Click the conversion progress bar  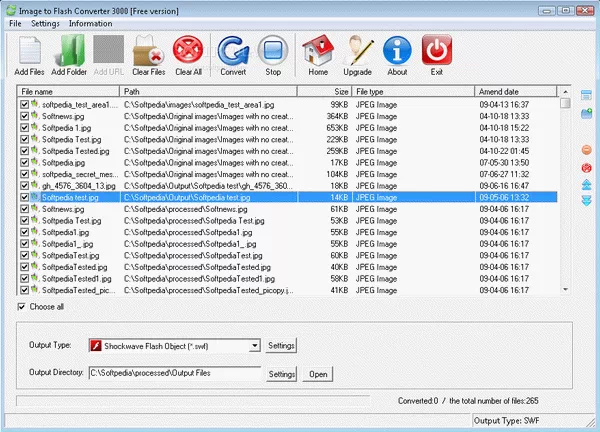tap(193, 401)
